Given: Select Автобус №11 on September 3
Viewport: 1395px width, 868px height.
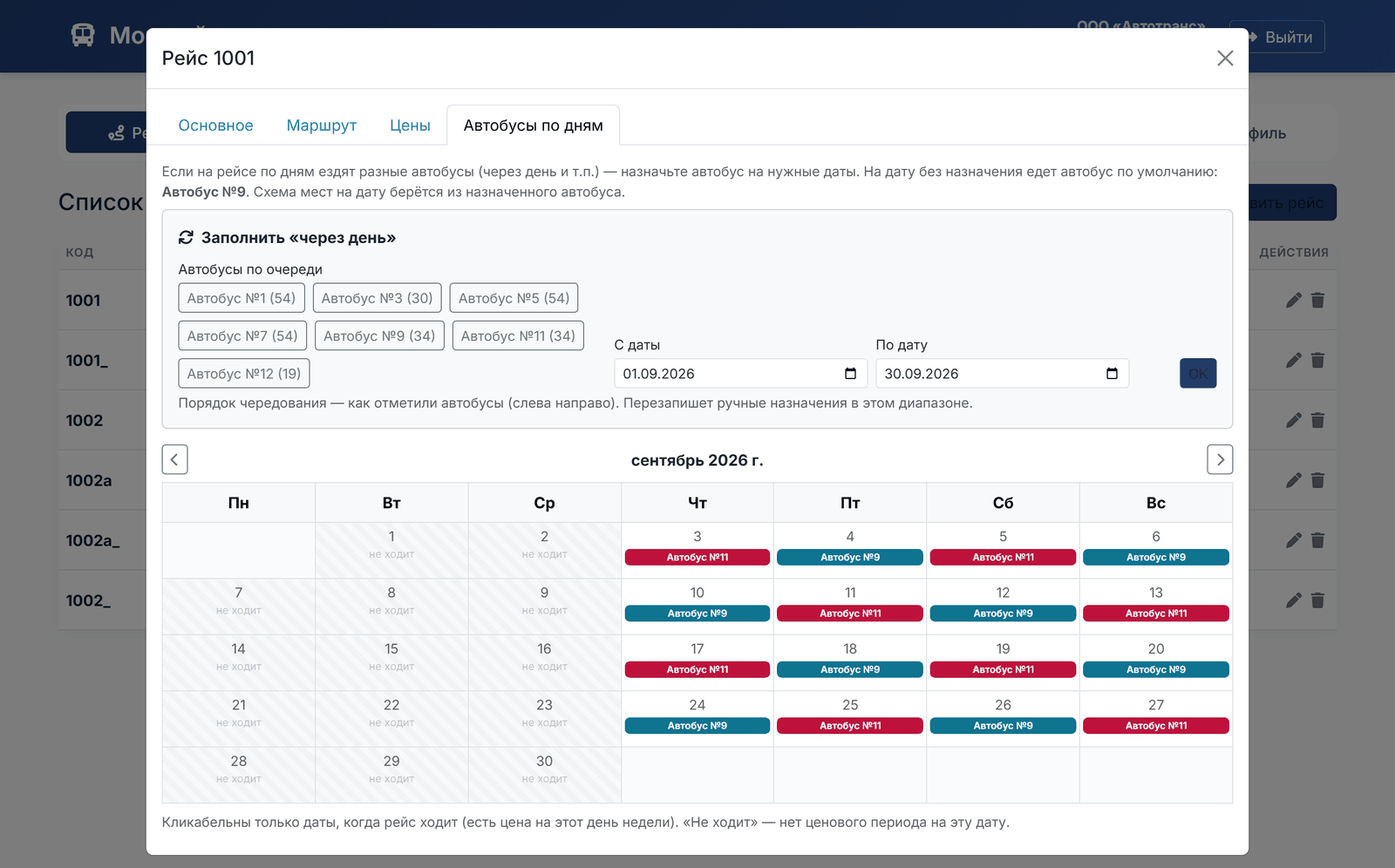Looking at the screenshot, I should coord(697,558).
